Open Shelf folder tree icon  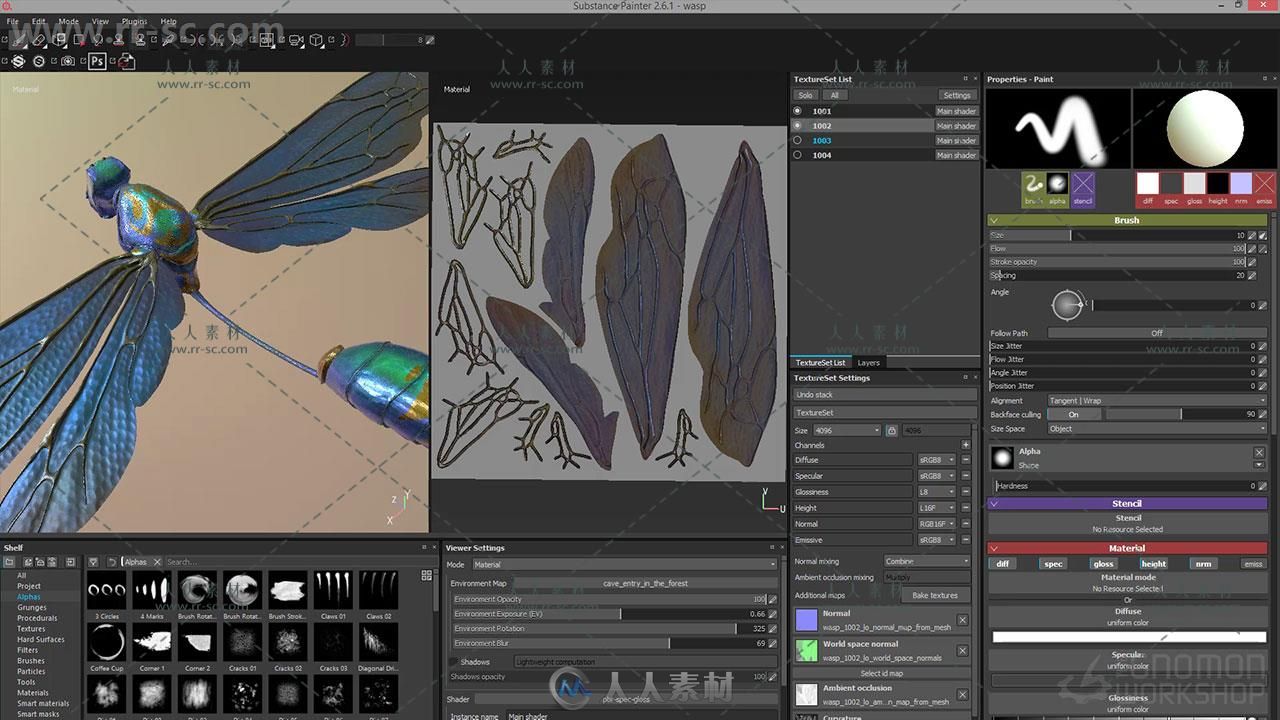point(9,562)
